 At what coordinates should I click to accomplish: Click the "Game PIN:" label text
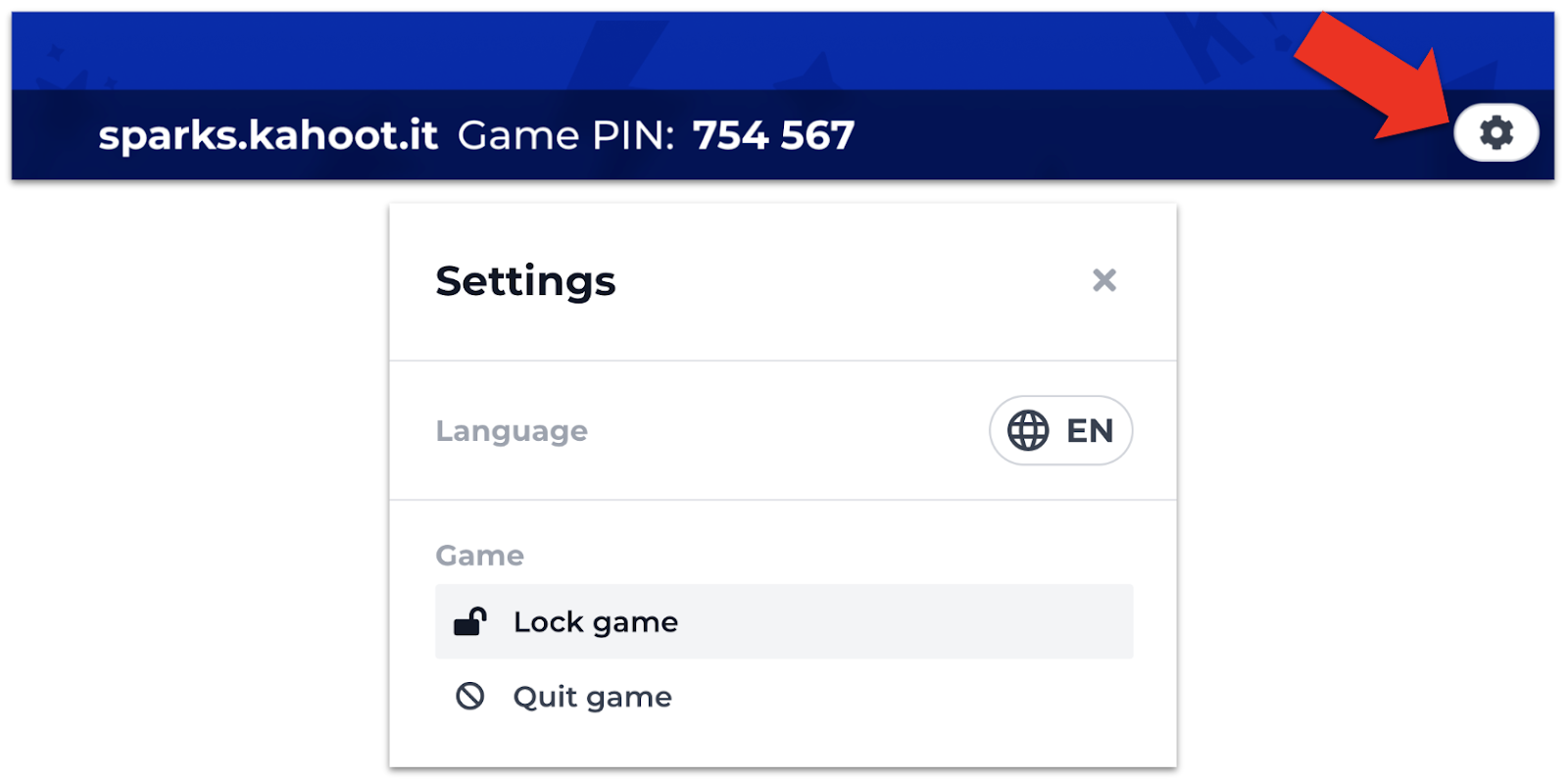click(x=565, y=135)
